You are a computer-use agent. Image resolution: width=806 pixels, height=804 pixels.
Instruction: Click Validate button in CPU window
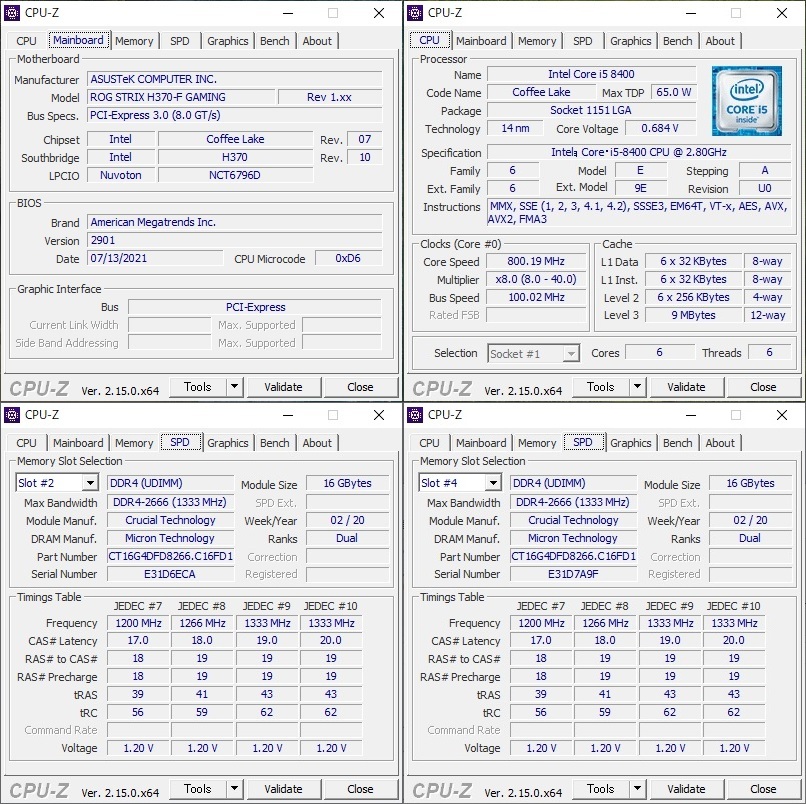pos(687,387)
